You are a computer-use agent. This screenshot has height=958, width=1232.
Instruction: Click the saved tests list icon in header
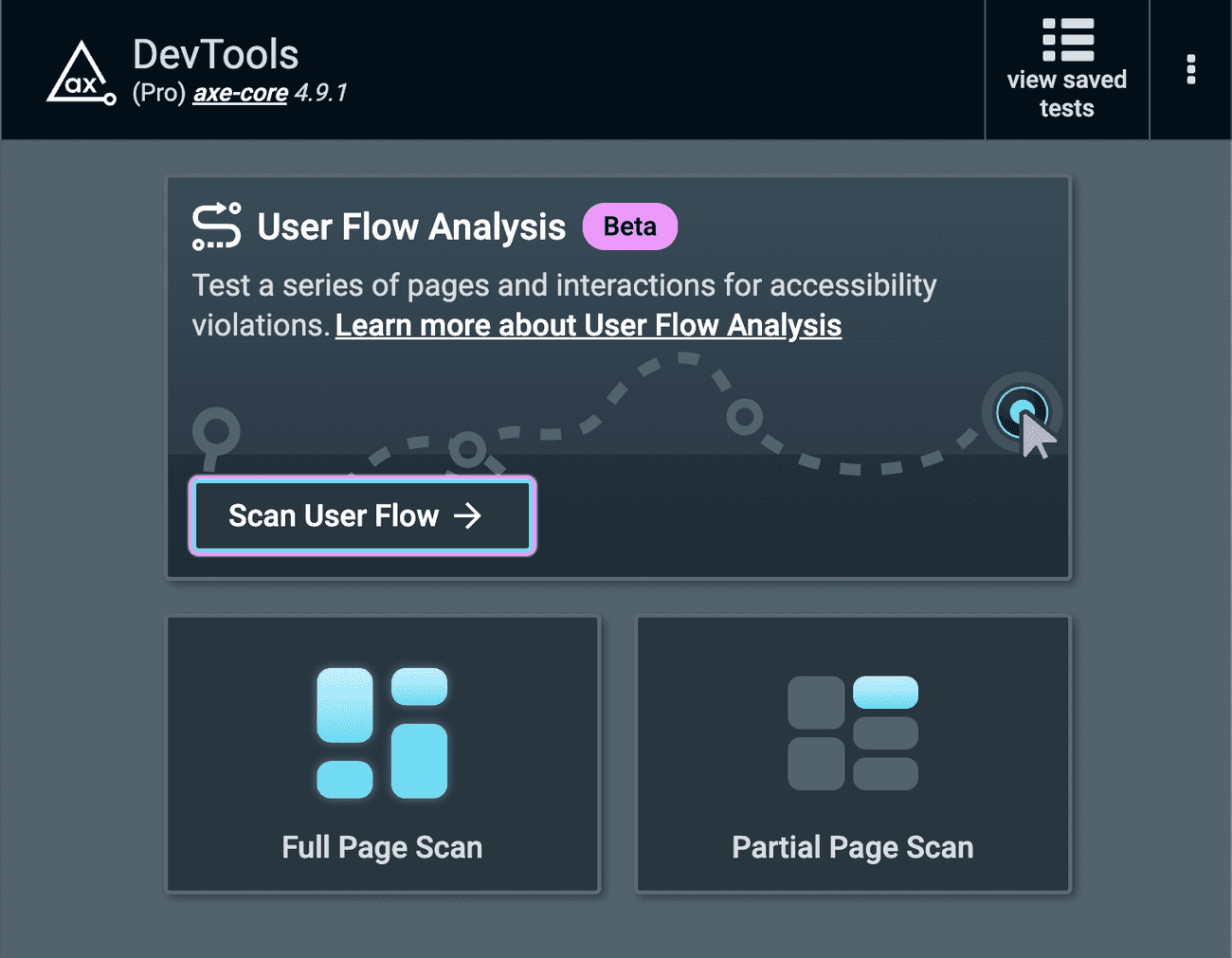(x=1067, y=40)
